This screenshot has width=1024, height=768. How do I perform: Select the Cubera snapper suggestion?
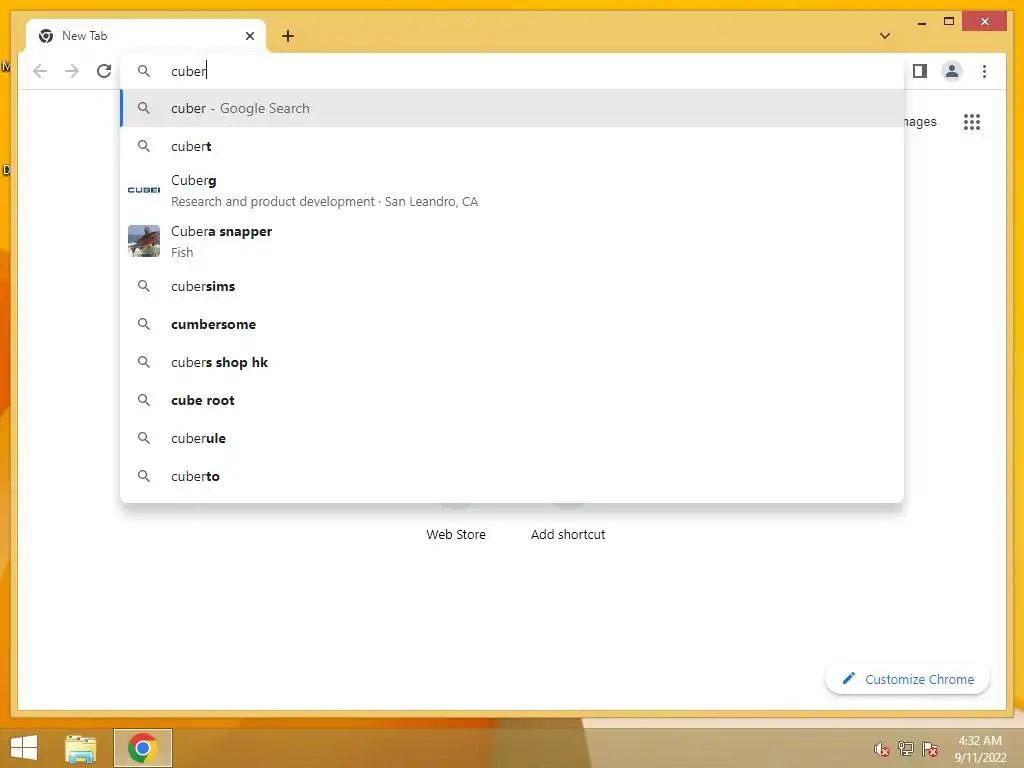tap(512, 241)
